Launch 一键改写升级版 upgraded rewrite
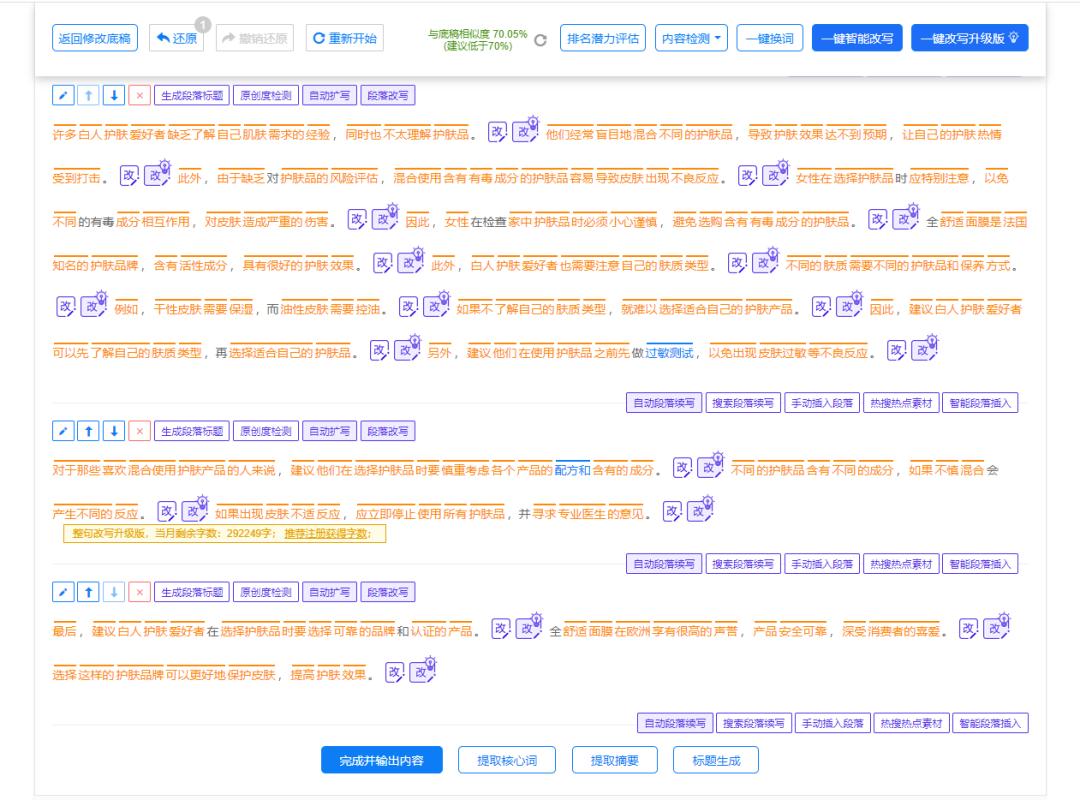Image resolution: width=1080 pixels, height=800 pixels. click(969, 38)
